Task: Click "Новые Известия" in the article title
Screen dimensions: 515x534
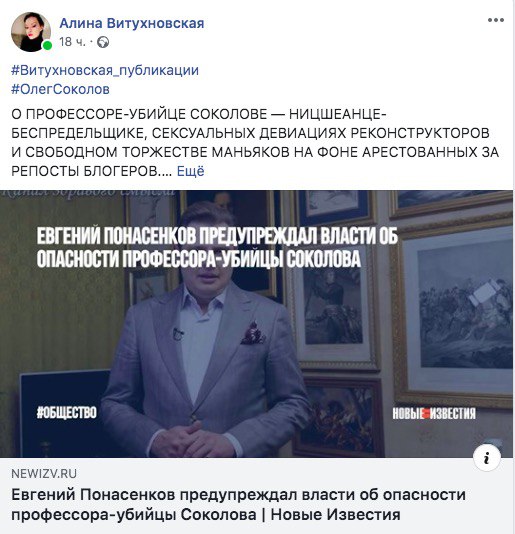Action: [x=335, y=514]
